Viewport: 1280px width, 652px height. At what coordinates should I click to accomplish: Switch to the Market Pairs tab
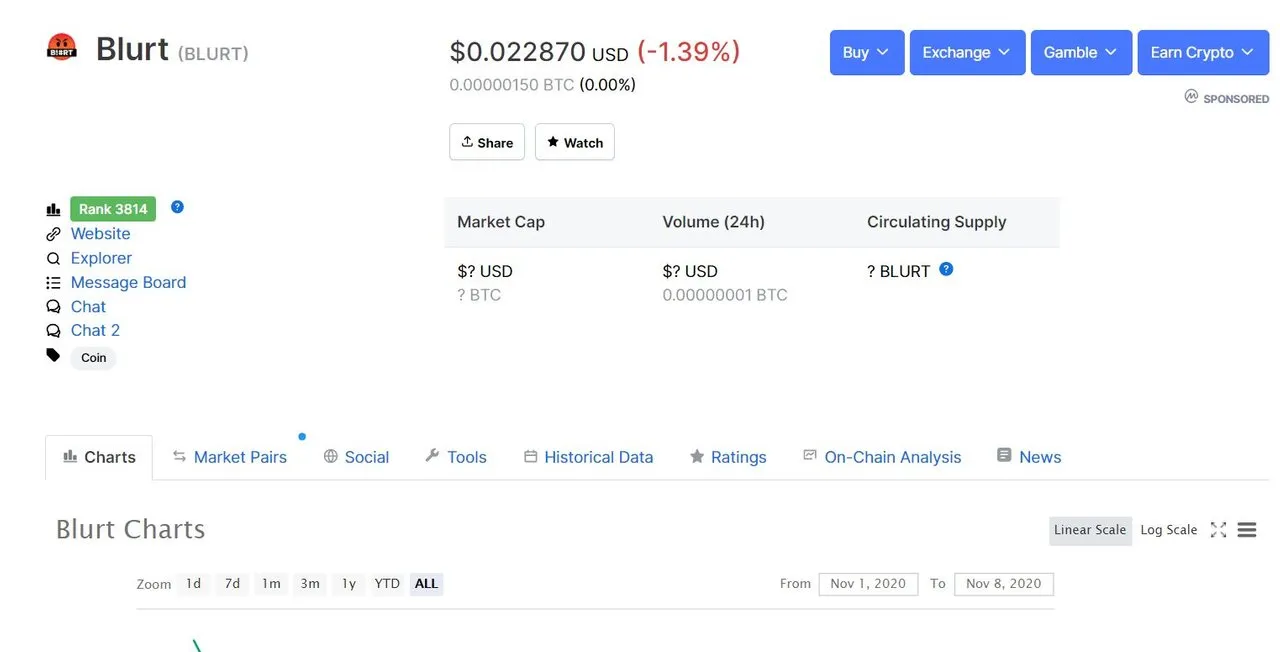coord(229,457)
